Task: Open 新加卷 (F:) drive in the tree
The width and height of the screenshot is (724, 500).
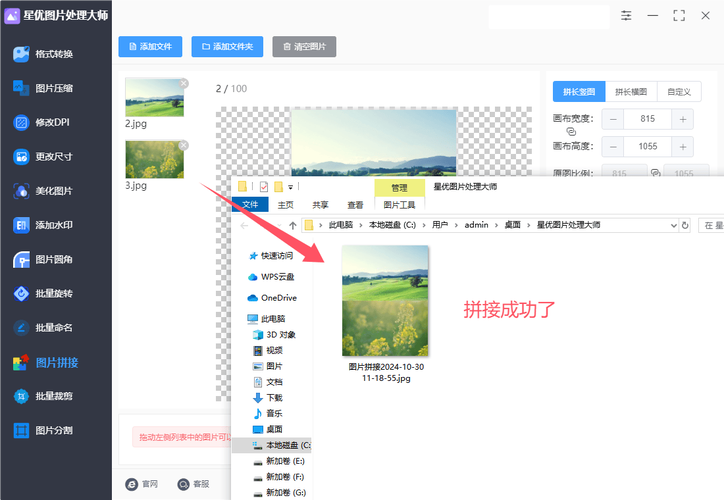Action: (279, 477)
